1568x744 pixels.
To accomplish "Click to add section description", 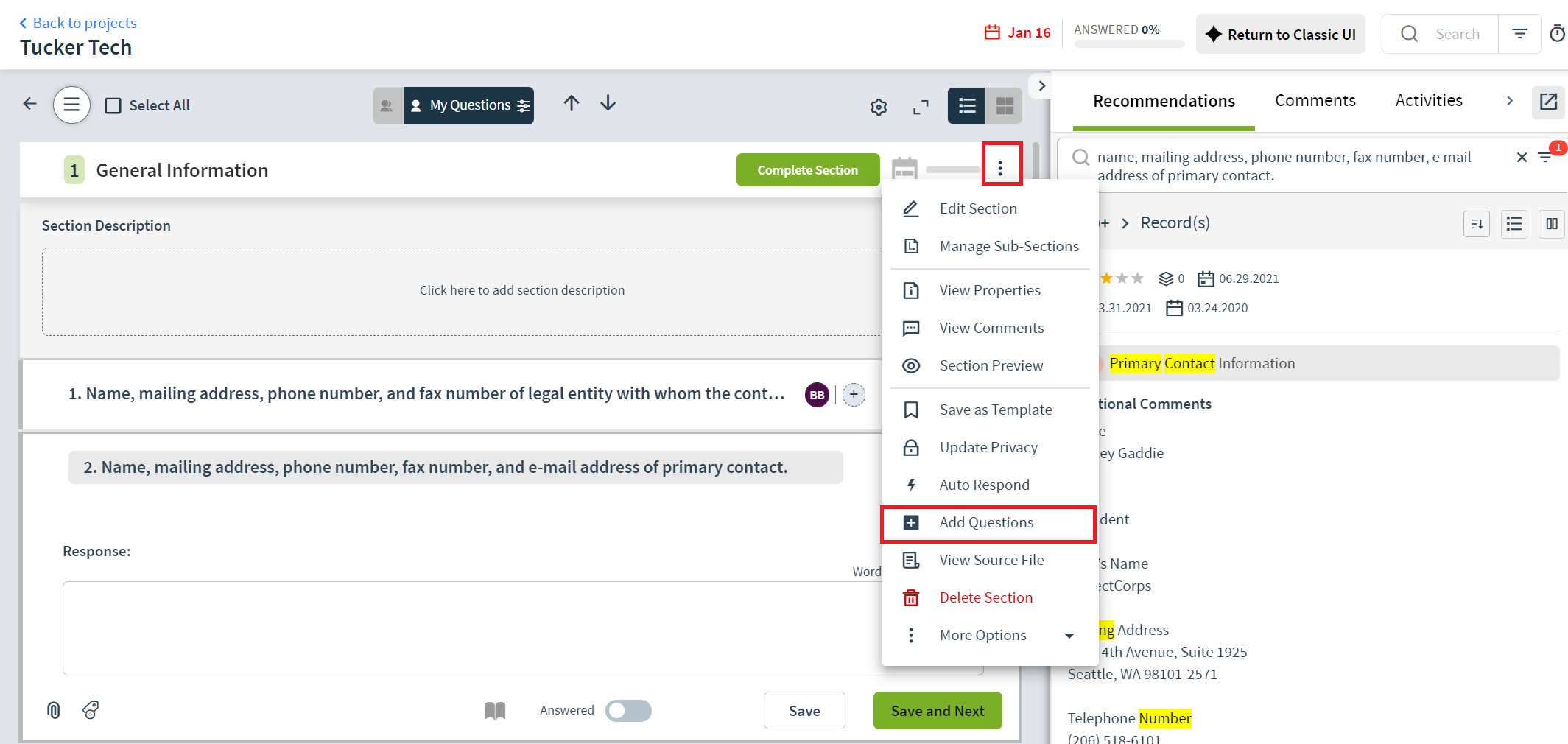I will (x=521, y=290).
